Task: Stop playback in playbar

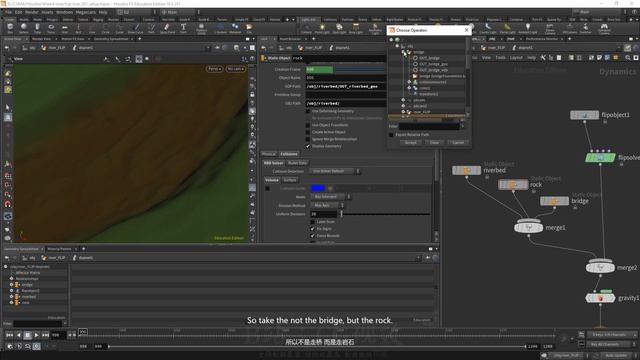Action: coord(27,335)
